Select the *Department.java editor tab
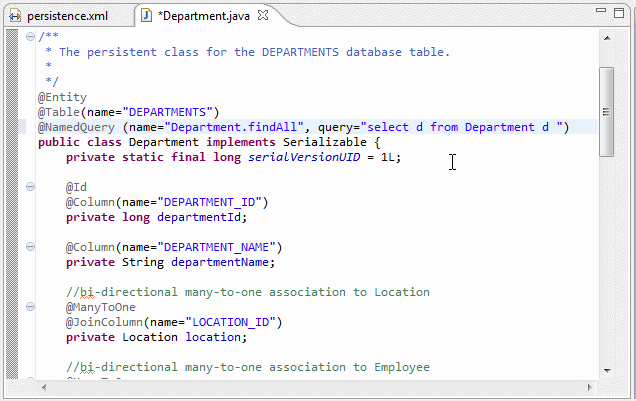This screenshot has height=401, width=636. (204, 16)
